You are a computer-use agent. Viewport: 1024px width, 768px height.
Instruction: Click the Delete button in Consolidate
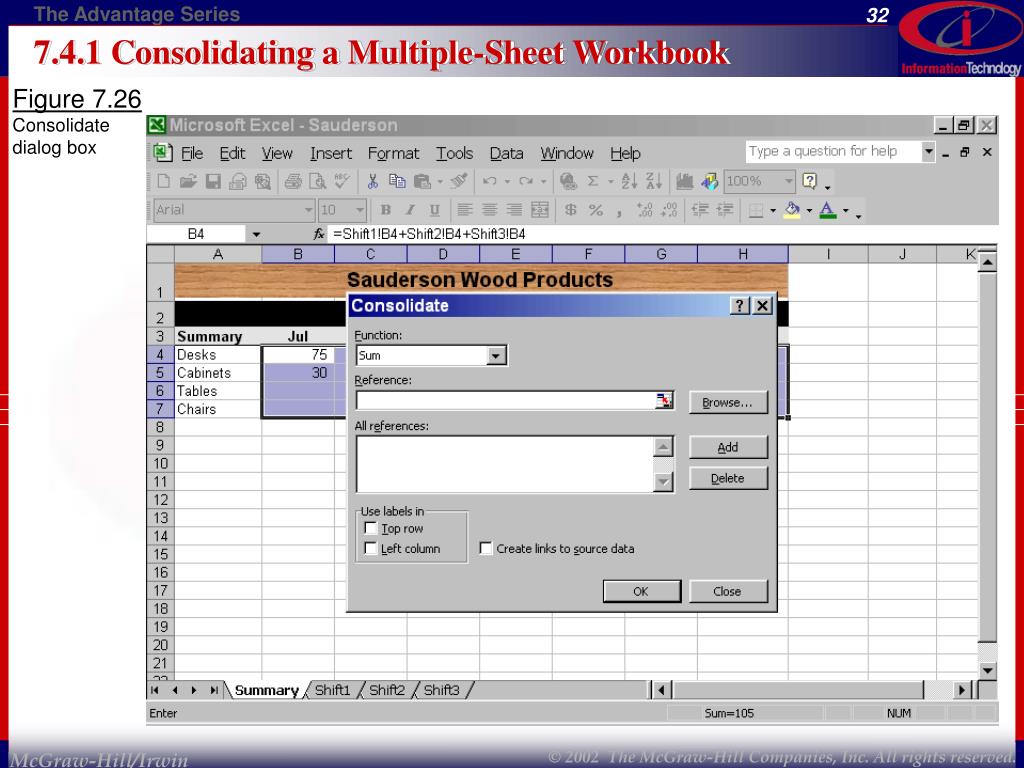tap(728, 479)
